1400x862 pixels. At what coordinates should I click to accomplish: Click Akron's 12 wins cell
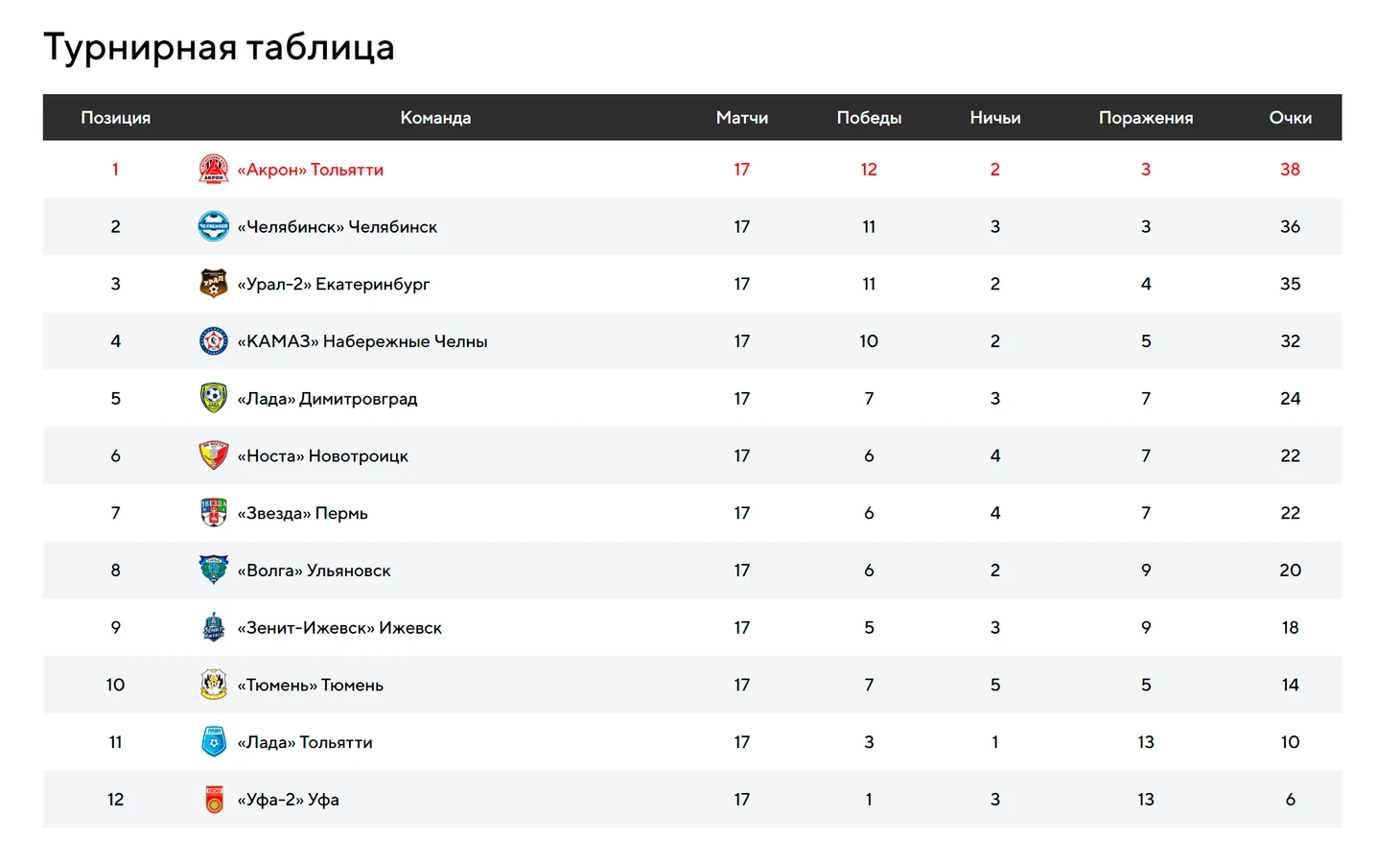click(x=869, y=170)
